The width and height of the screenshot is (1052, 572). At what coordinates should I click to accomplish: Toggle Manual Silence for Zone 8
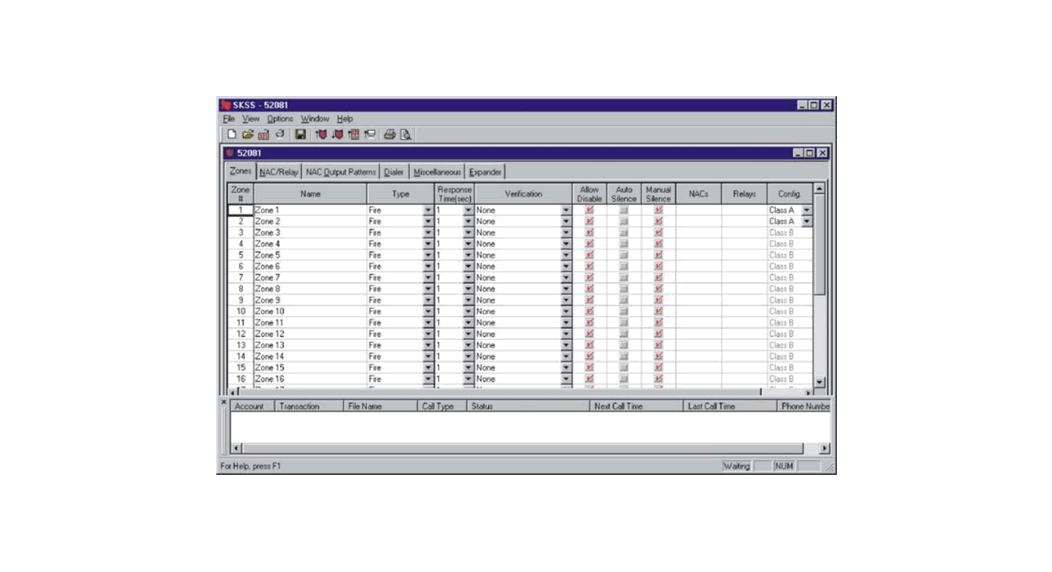[658, 289]
